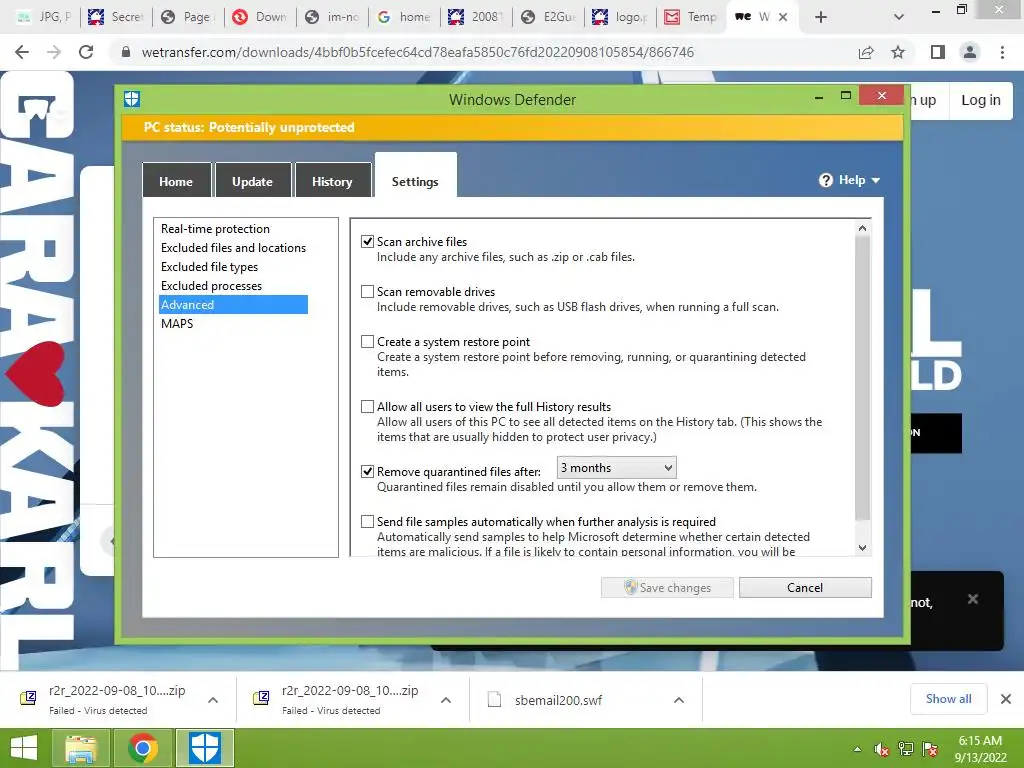Go back in Chrome browser
The width and height of the screenshot is (1024, 768).
pos(22,52)
